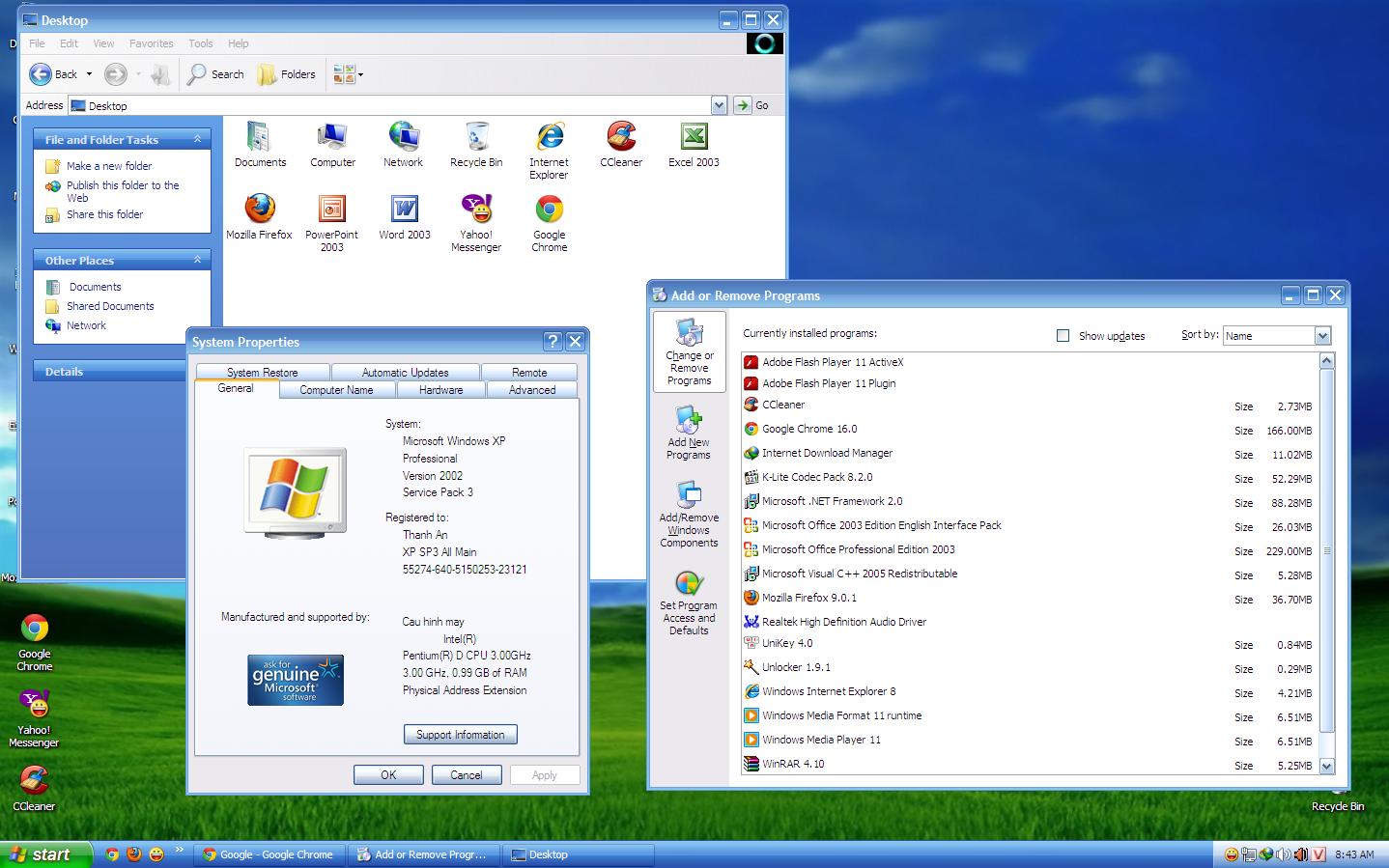Screen dimensions: 1389x868
Task: Open the Excel 2003 shortcut icon
Action: (694, 138)
